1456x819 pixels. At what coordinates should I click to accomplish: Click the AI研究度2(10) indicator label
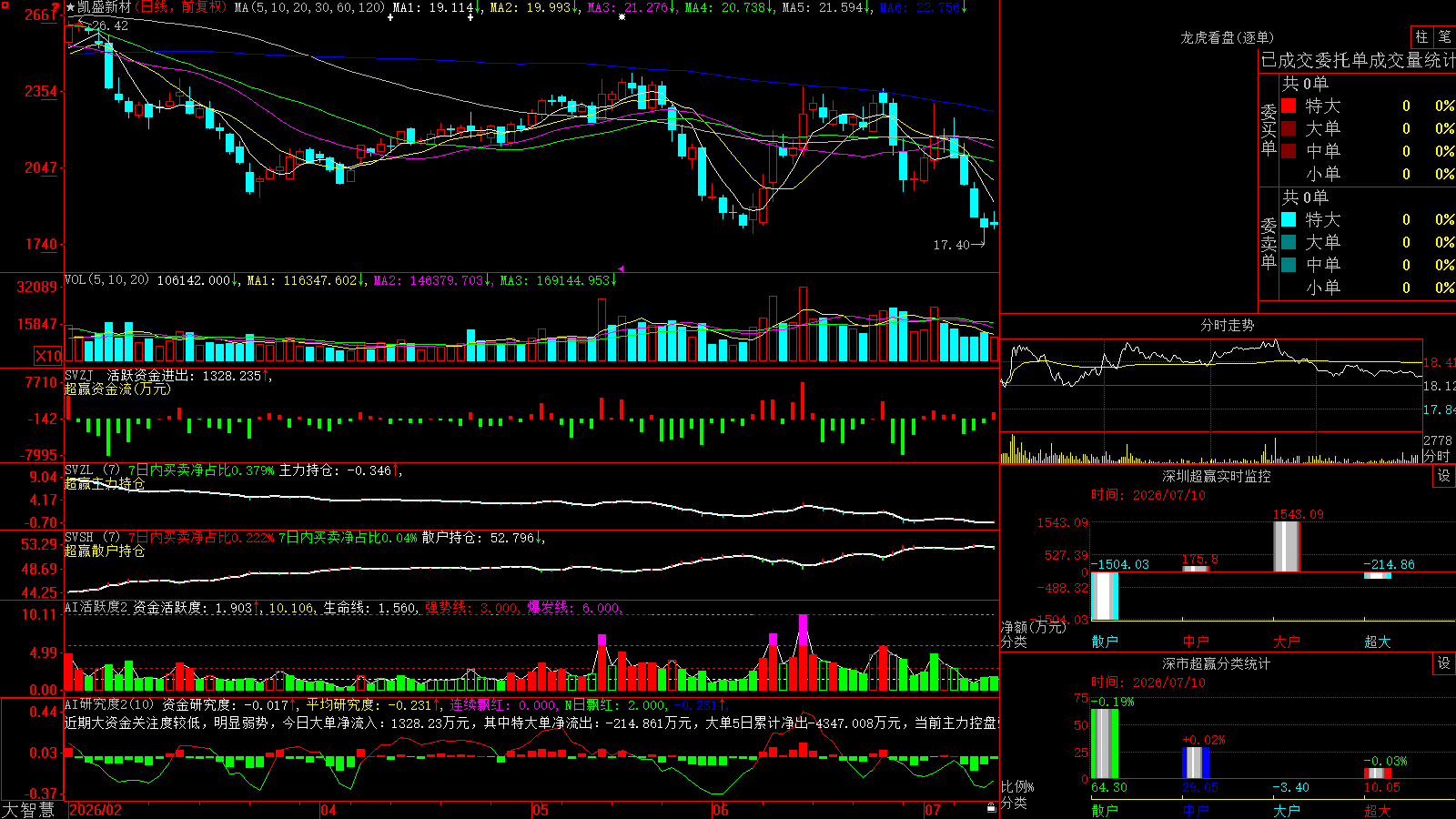(110, 705)
